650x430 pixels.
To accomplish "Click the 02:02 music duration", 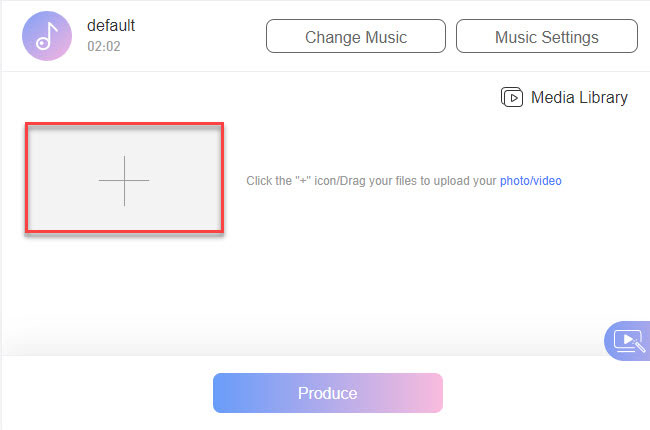I will 104,46.
